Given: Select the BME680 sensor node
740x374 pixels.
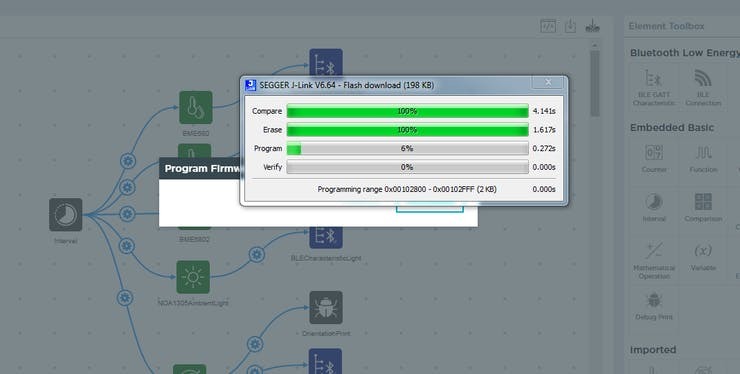Looking at the screenshot, I should point(196,108).
